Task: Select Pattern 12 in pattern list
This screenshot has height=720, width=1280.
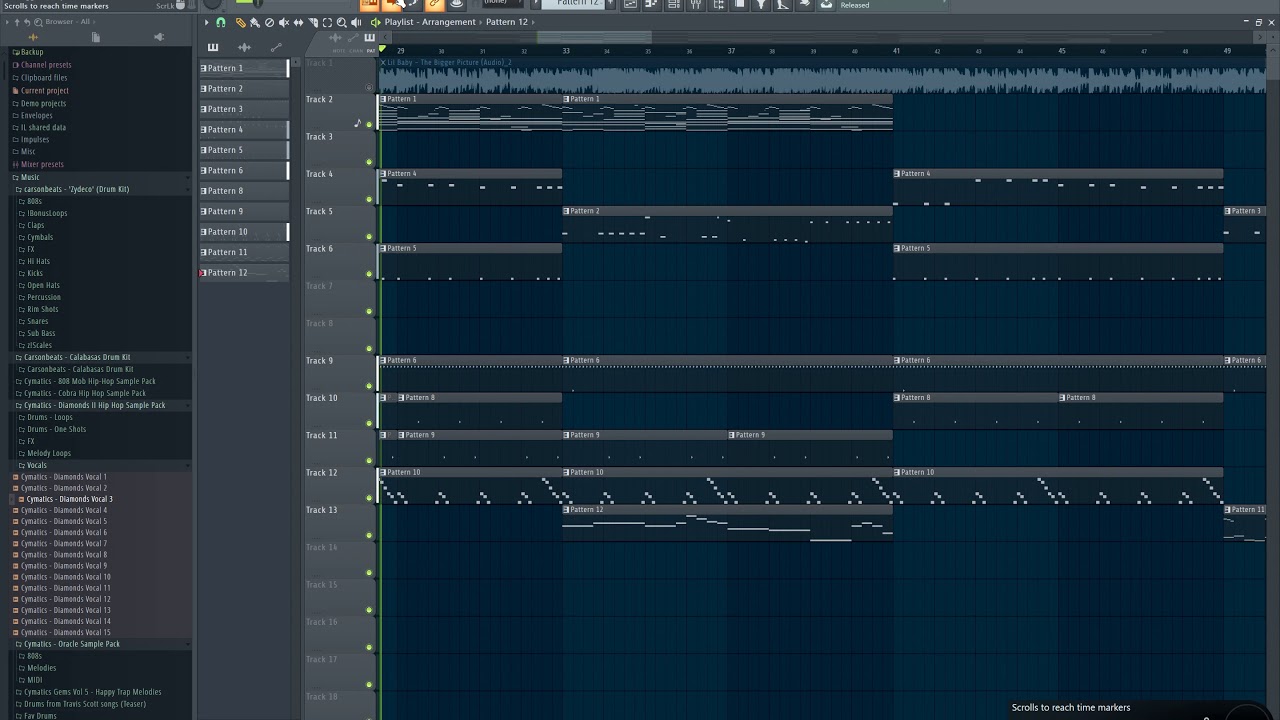Action: tap(244, 273)
